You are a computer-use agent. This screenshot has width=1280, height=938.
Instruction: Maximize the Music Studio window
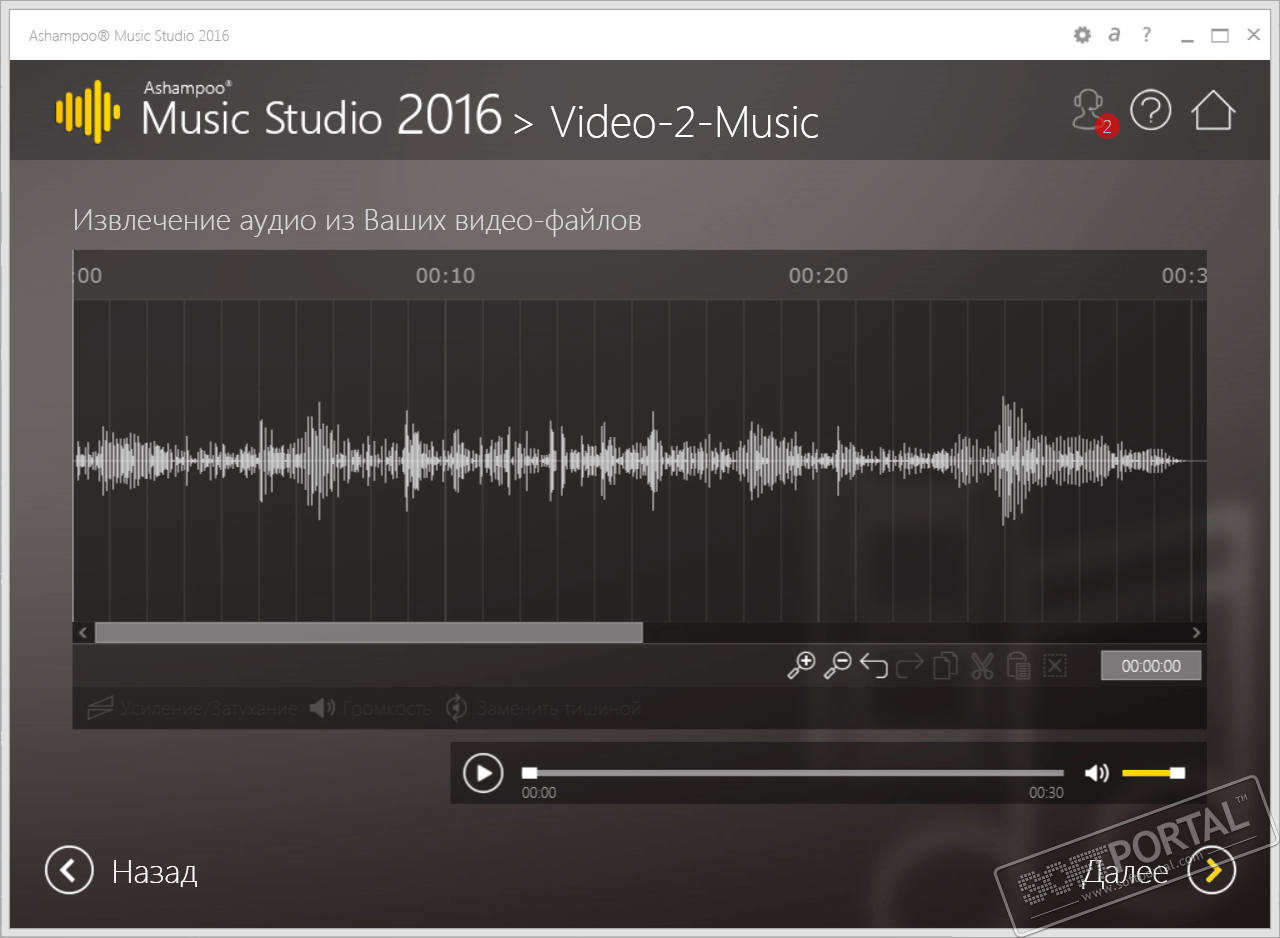(x=1219, y=36)
